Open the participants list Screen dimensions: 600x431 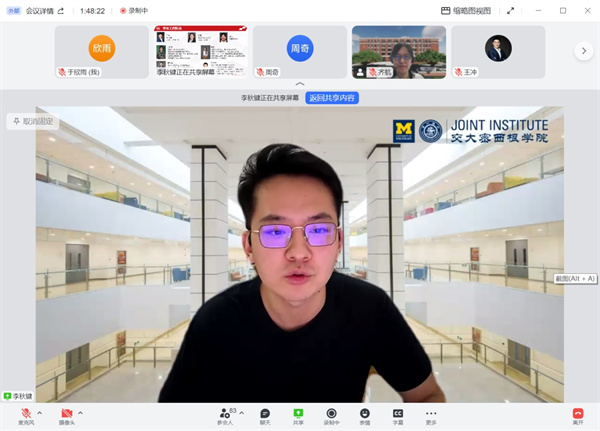coord(226,414)
